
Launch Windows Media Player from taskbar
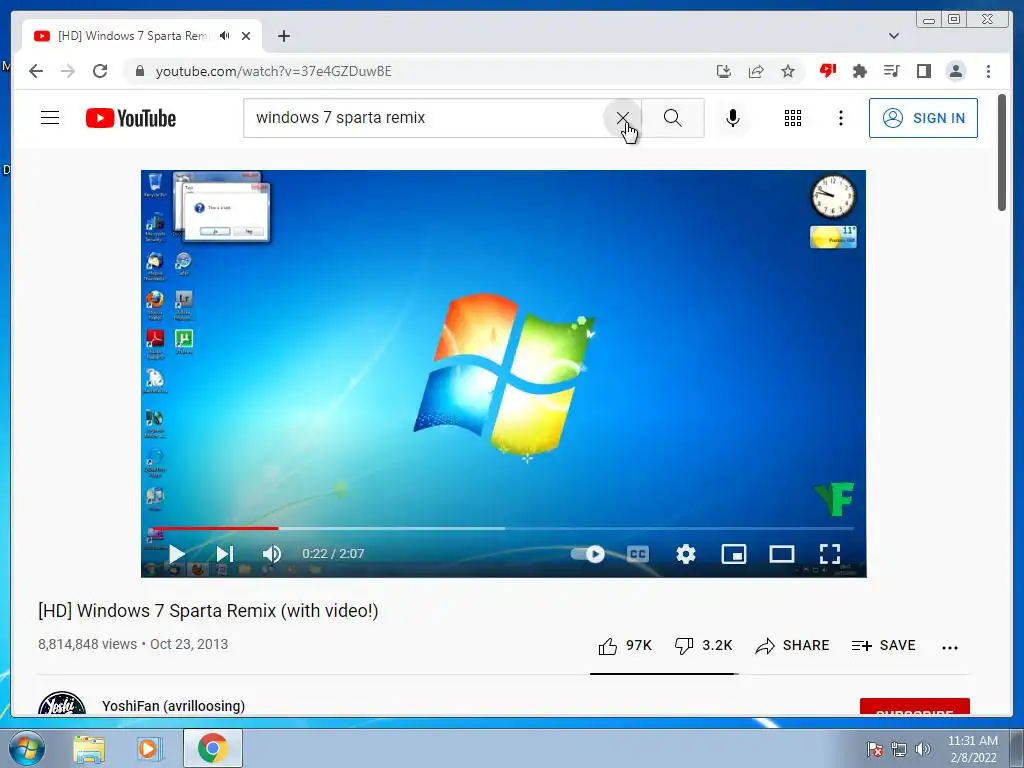coord(148,749)
